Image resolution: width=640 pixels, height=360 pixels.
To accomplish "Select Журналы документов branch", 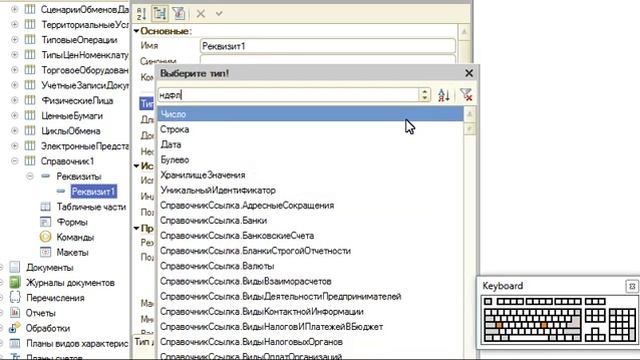I will pyautogui.click(x=70, y=283).
